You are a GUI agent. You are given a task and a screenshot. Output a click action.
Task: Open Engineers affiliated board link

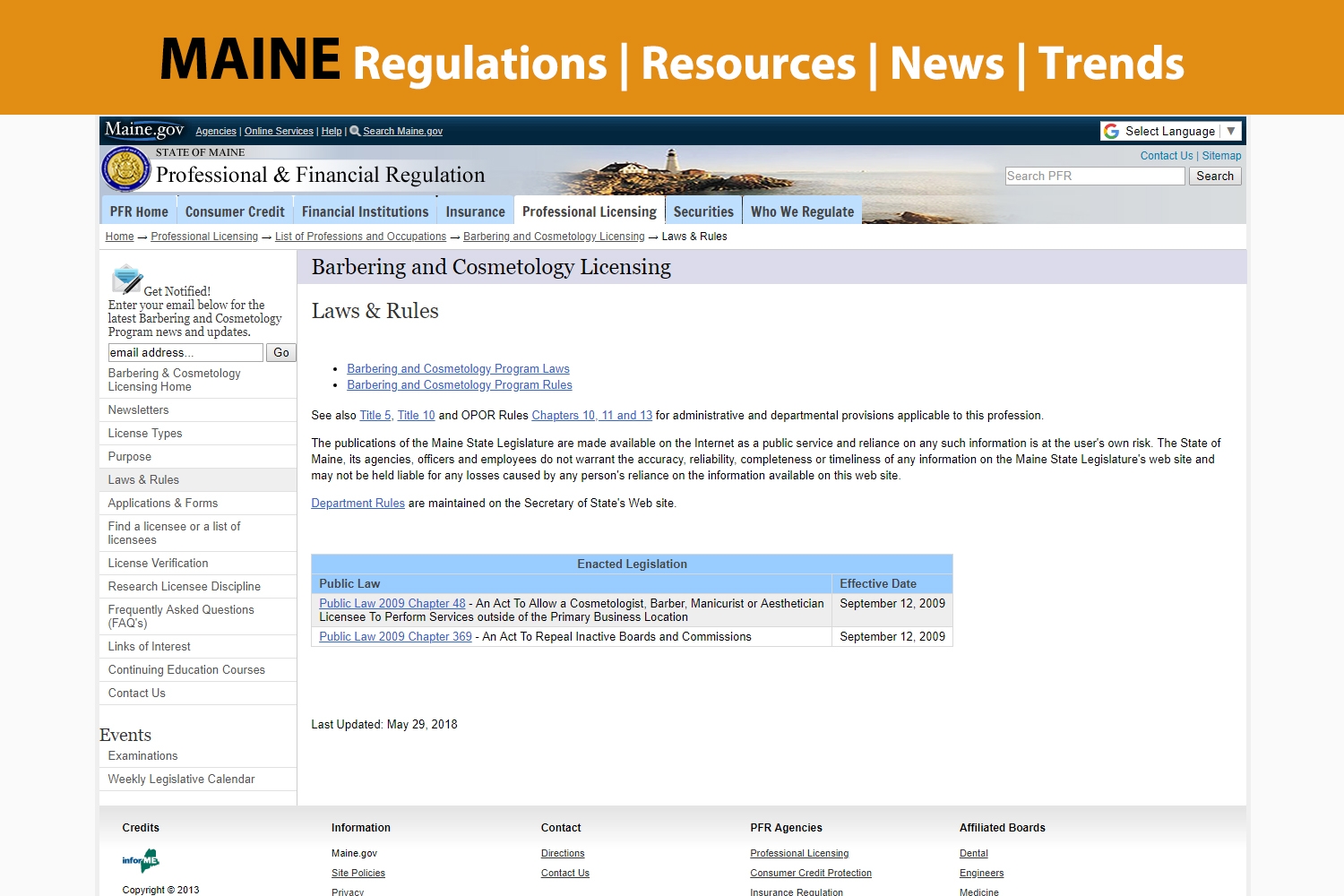[982, 873]
